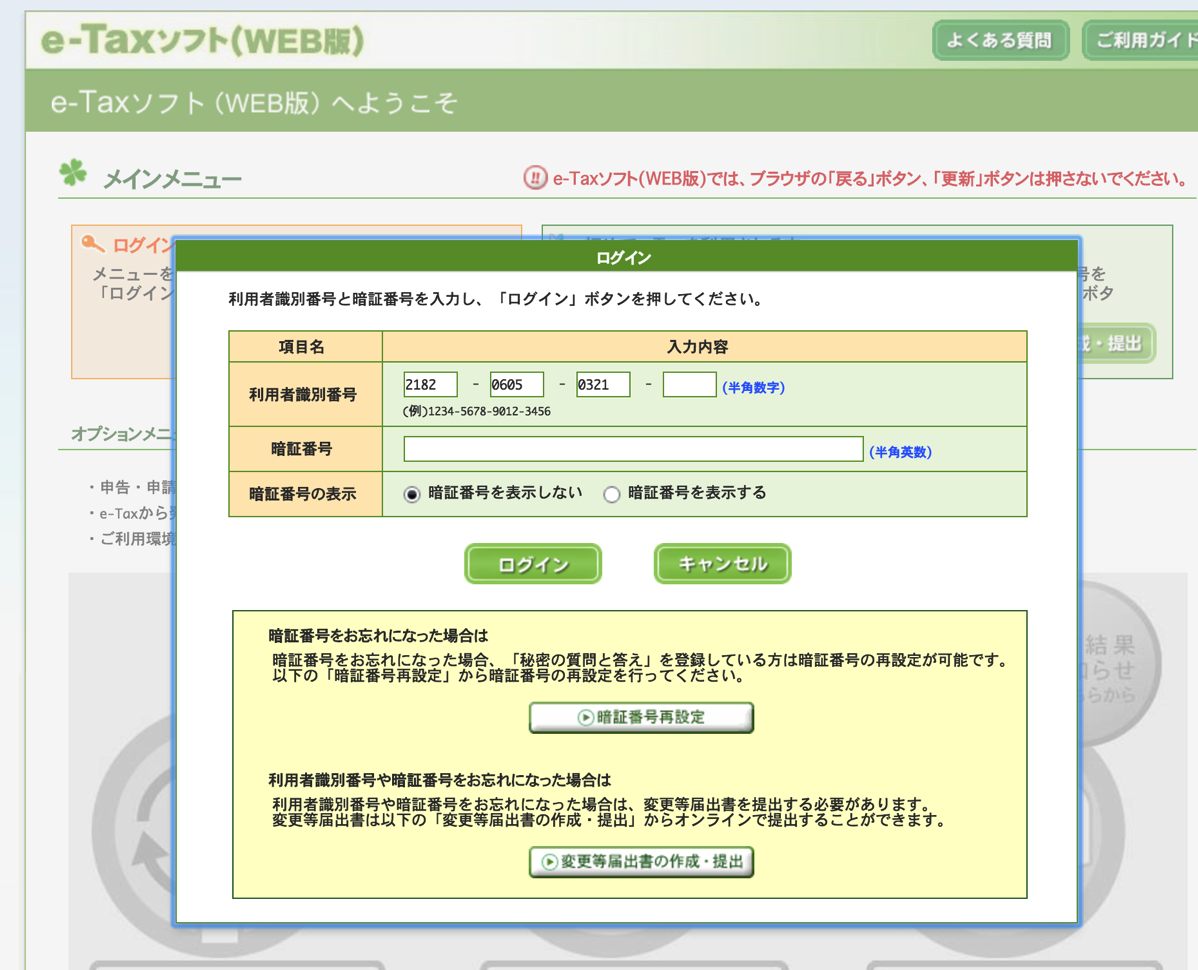Click the green ログイン button in the dialog
1198x970 pixels.
pos(533,564)
